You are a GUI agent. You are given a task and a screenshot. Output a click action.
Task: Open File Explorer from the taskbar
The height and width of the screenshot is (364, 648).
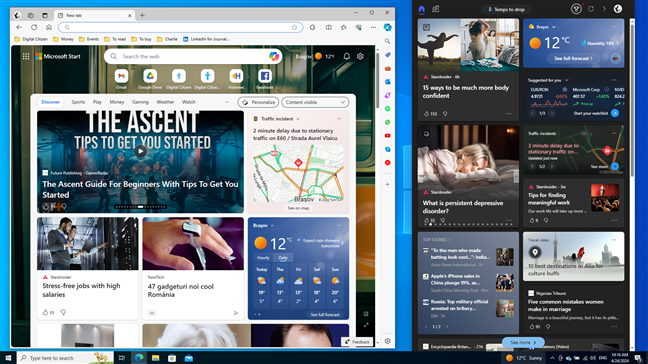tap(155, 358)
